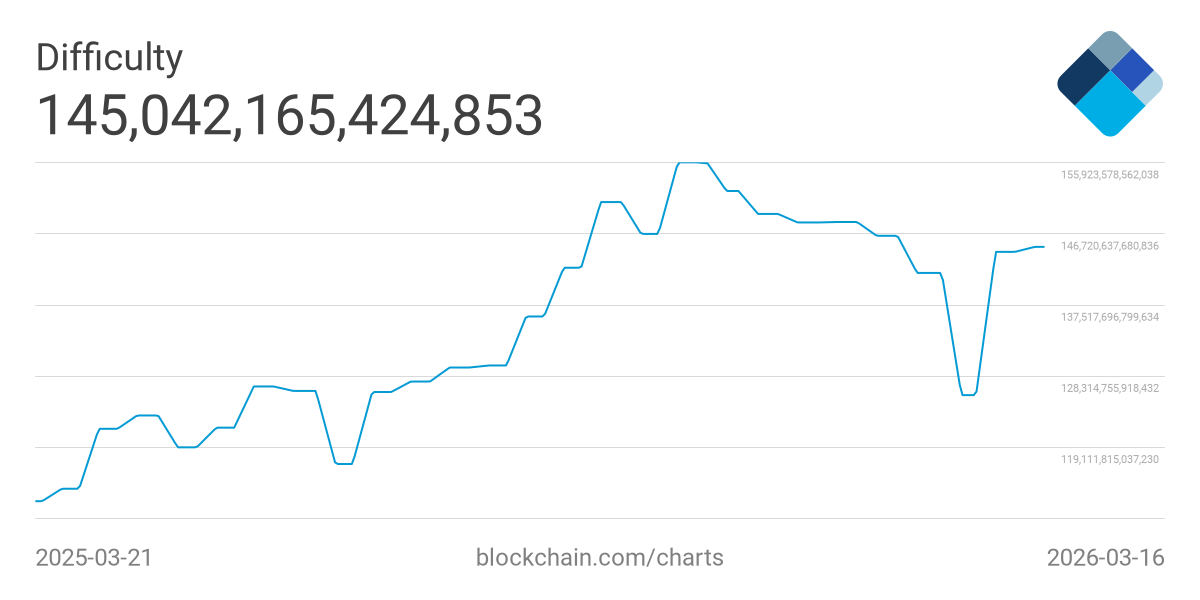Viewport: 1200px width, 600px height.
Task: Click the royal blue square in logo
Action: 1132,69
